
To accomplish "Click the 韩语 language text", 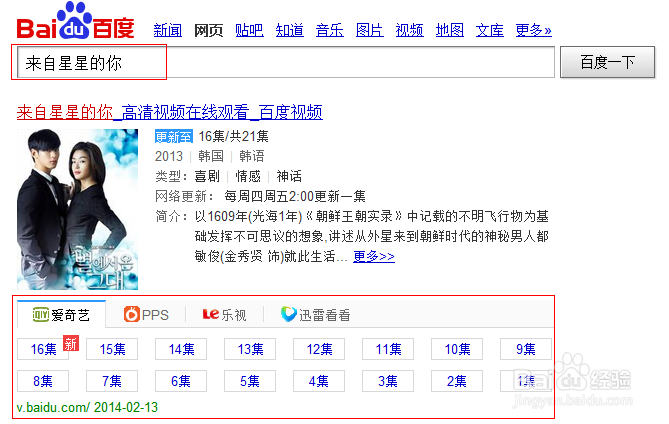I will (x=252, y=156).
